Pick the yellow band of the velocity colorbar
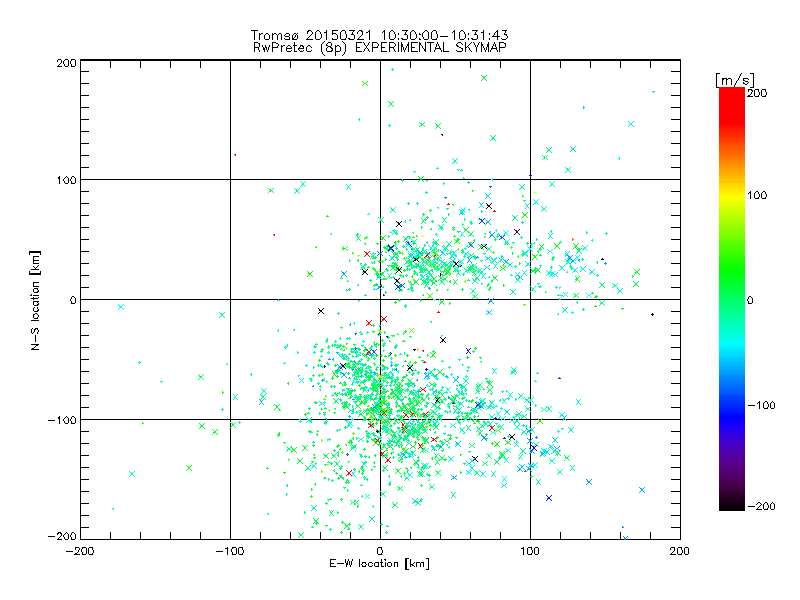Image resolution: width=800 pixels, height=600 pixels. (732, 195)
